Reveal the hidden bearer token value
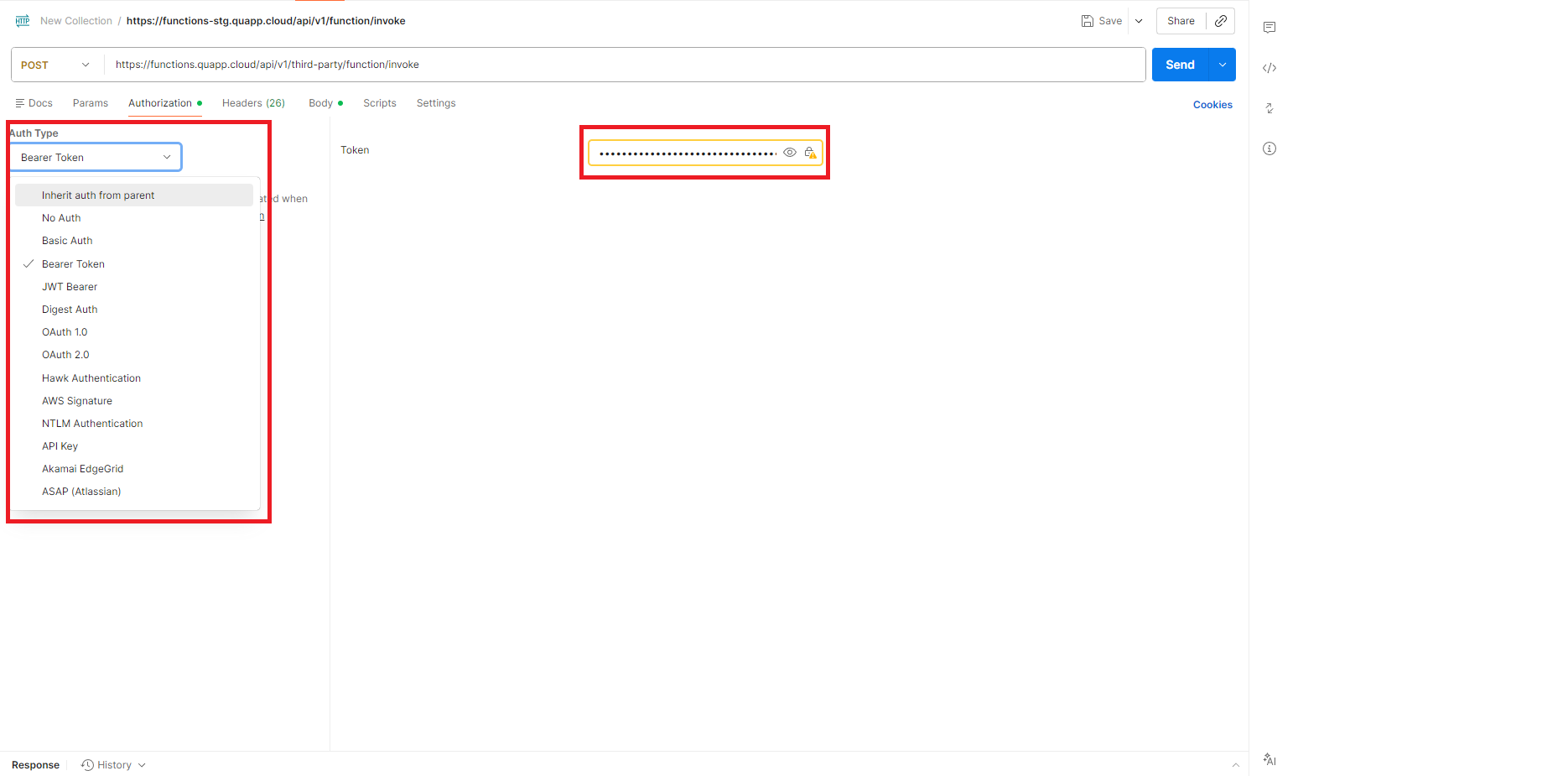This screenshot has height=776, width=1568. pos(789,152)
